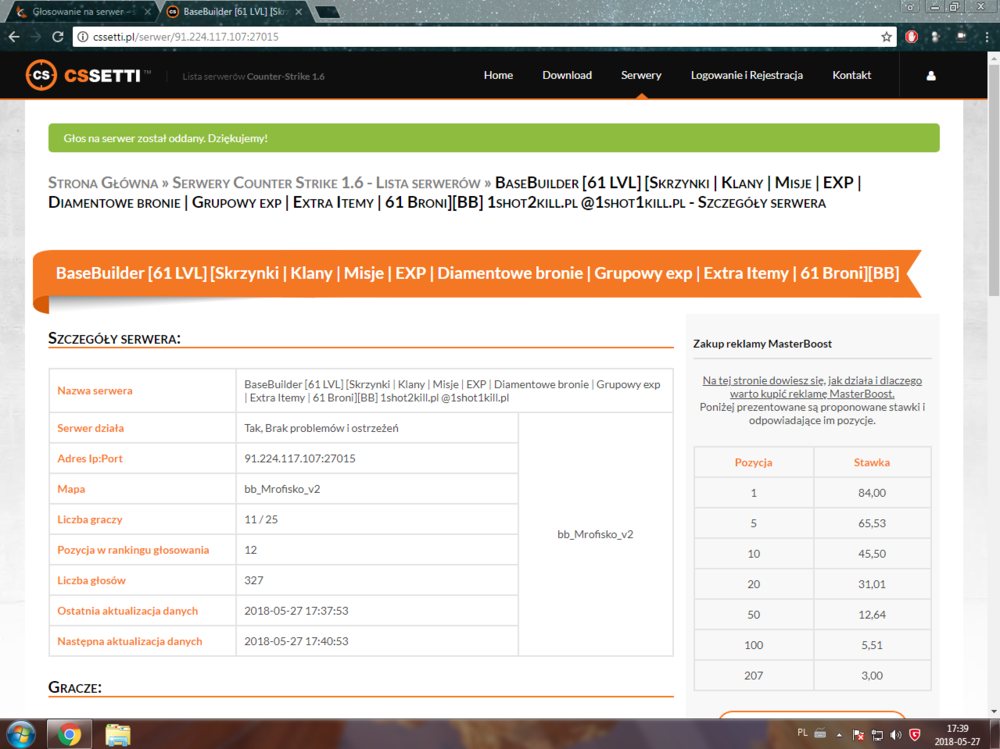The height and width of the screenshot is (749, 1000).
Task: Show hidden tray icons arrow
Action: click(x=839, y=735)
